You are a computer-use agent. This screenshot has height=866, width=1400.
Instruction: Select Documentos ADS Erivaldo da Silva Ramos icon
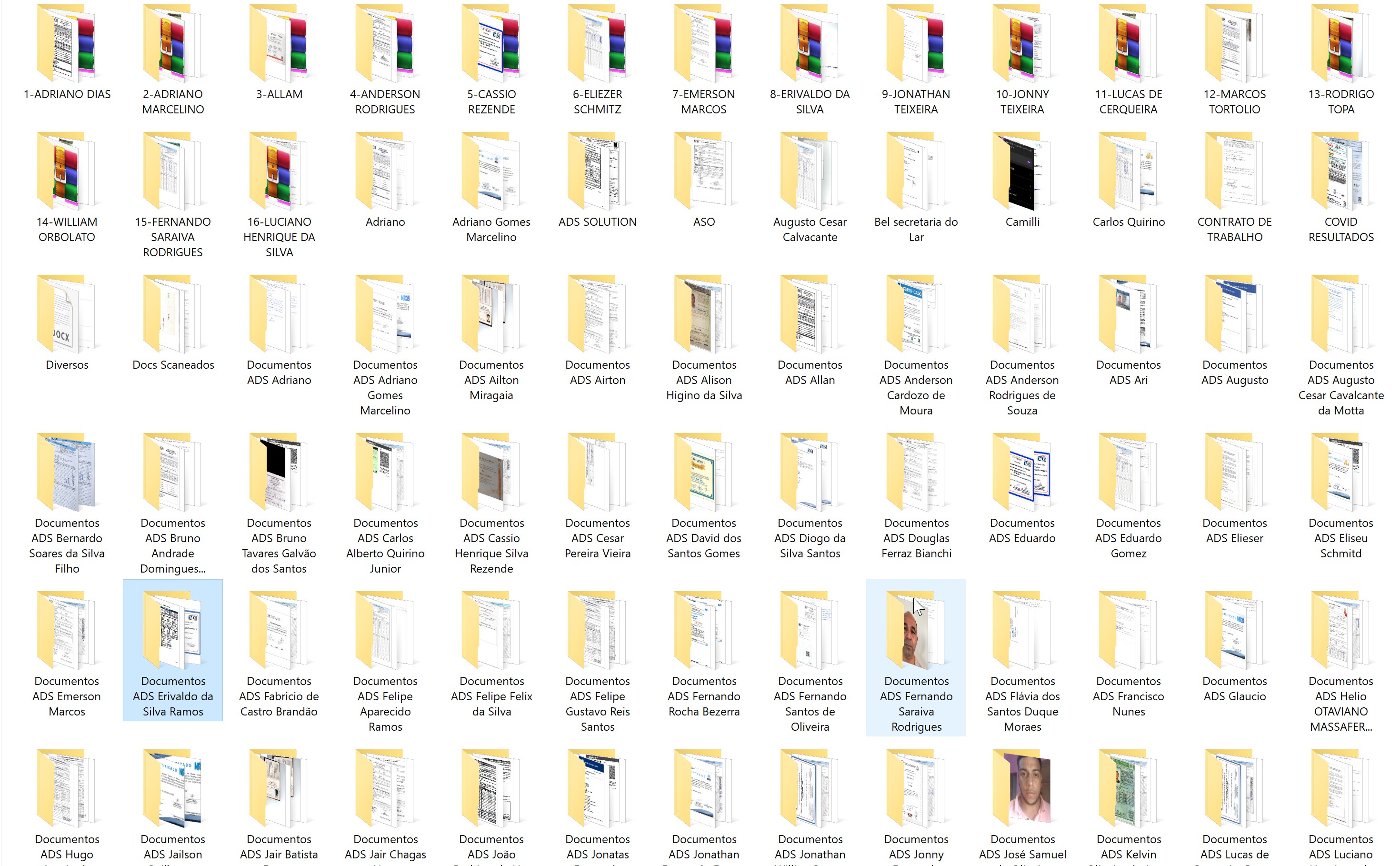173,630
